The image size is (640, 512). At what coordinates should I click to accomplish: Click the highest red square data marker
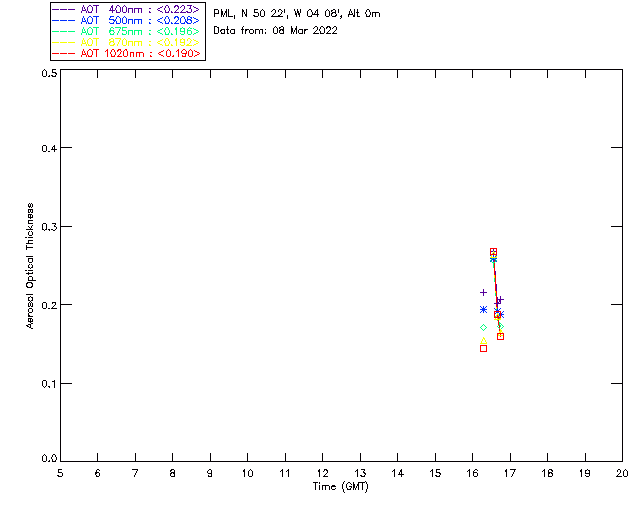tap(493, 252)
